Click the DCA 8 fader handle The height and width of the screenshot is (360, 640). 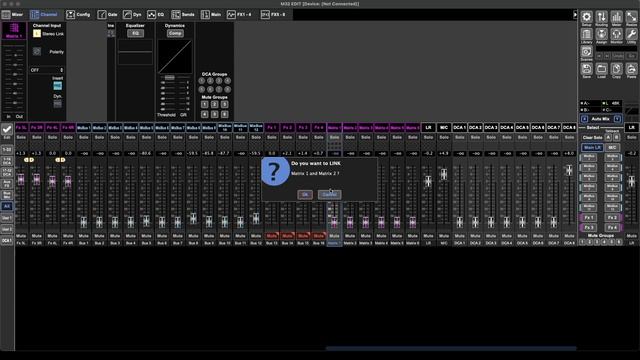569,170
